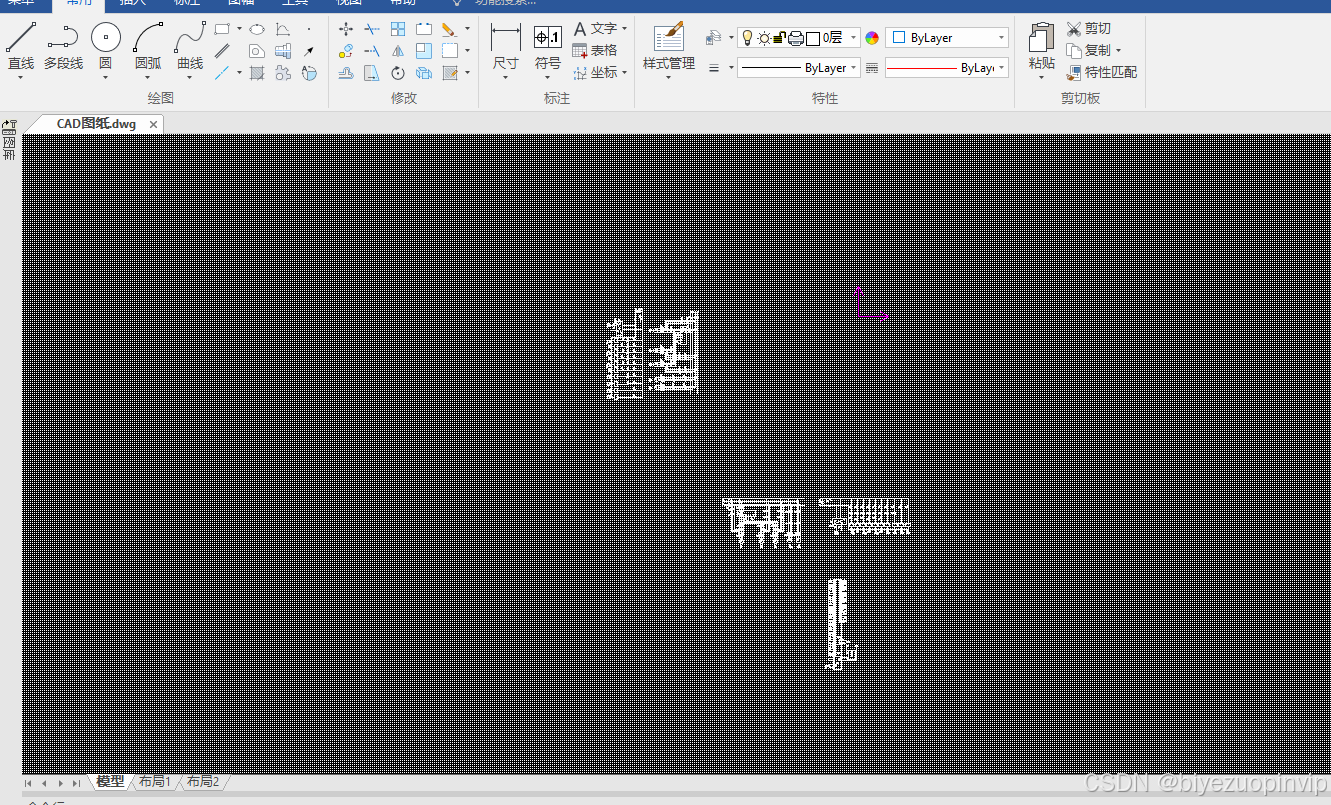1331x805 pixels.
Task: Switch to the 模型 model tab
Action: coord(110,782)
